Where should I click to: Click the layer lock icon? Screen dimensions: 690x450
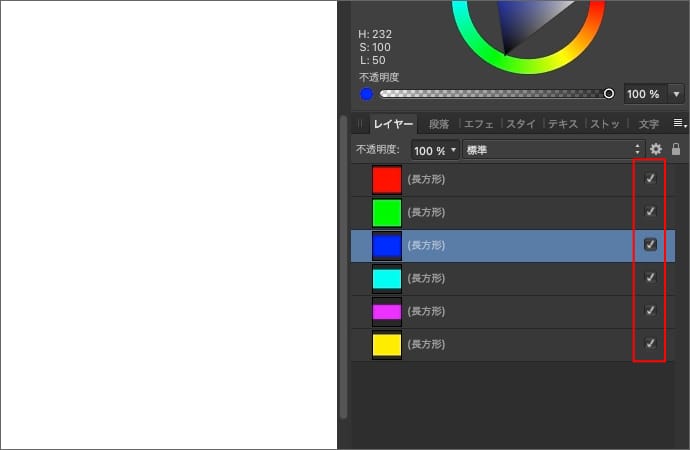676,150
